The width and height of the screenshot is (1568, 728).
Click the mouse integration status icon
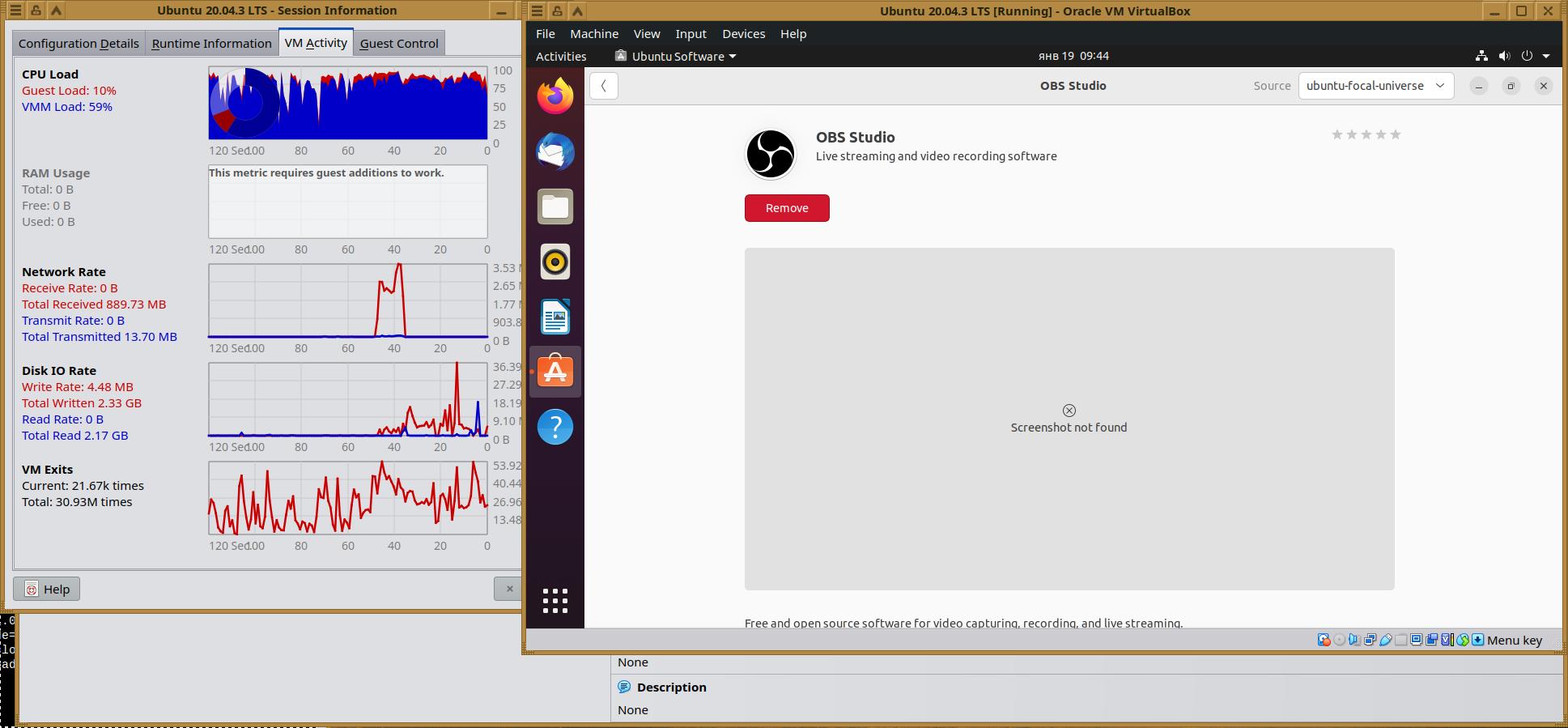tap(1463, 640)
